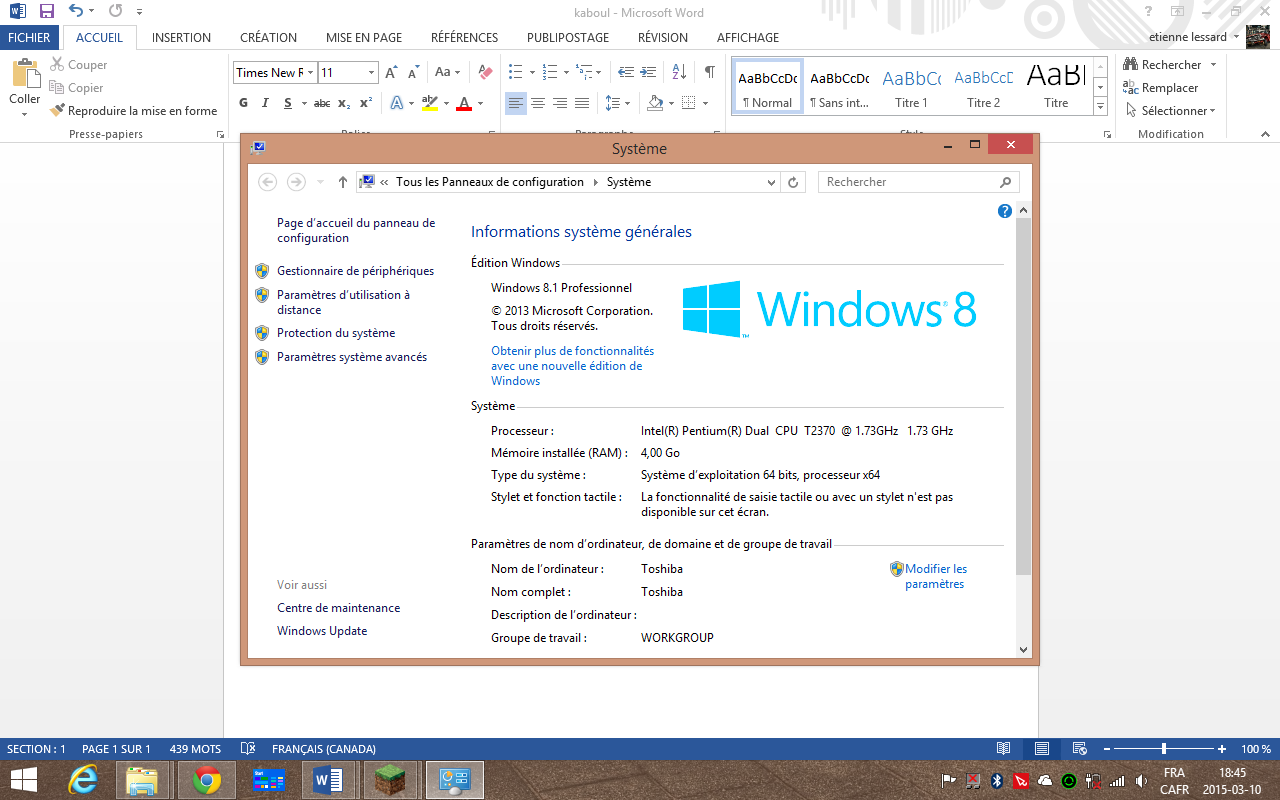
Task: Click the zoom slider in Word status bar
Action: [1164, 749]
